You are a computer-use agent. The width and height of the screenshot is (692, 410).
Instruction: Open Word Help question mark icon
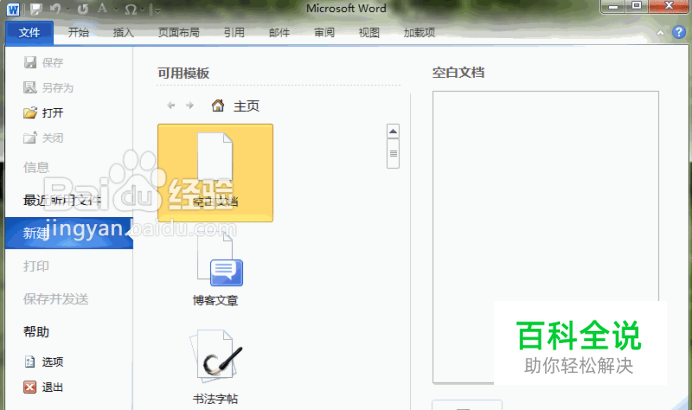[679, 32]
